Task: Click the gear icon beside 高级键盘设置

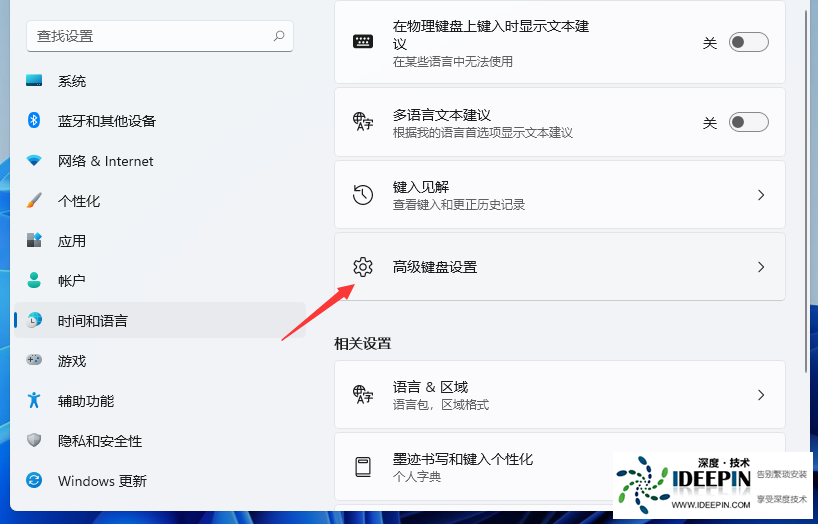Action: (363, 267)
